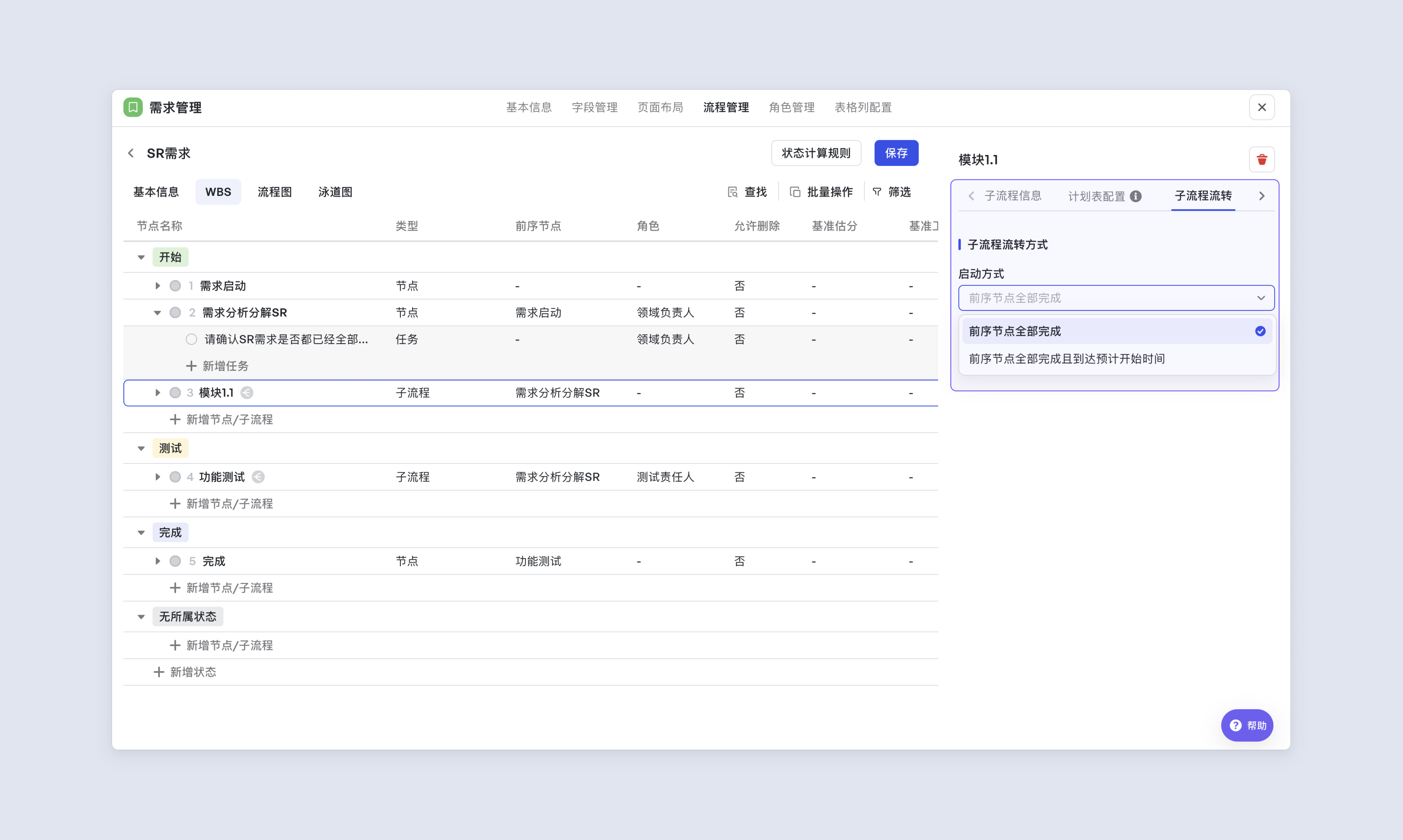Click the 开始 status tag
1403x840 pixels.
tap(170, 257)
